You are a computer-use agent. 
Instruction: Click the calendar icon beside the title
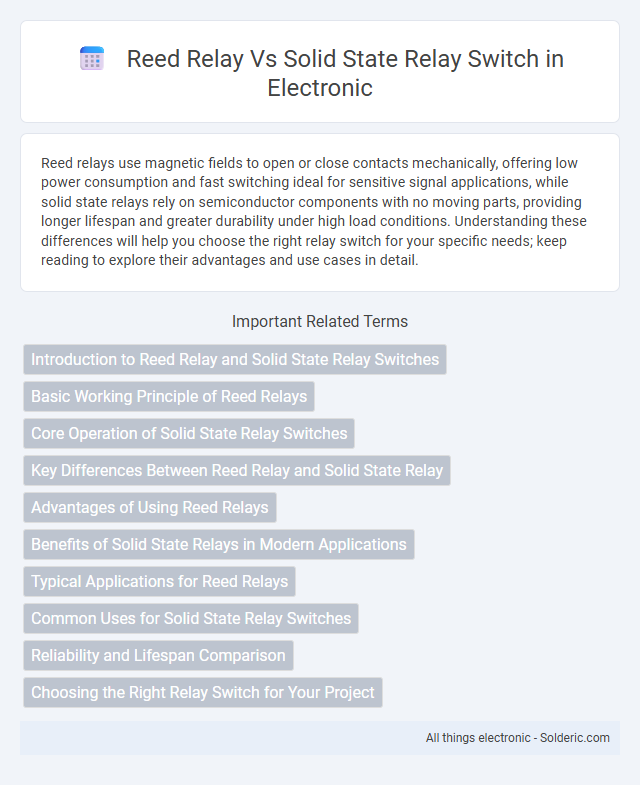pos(92,59)
